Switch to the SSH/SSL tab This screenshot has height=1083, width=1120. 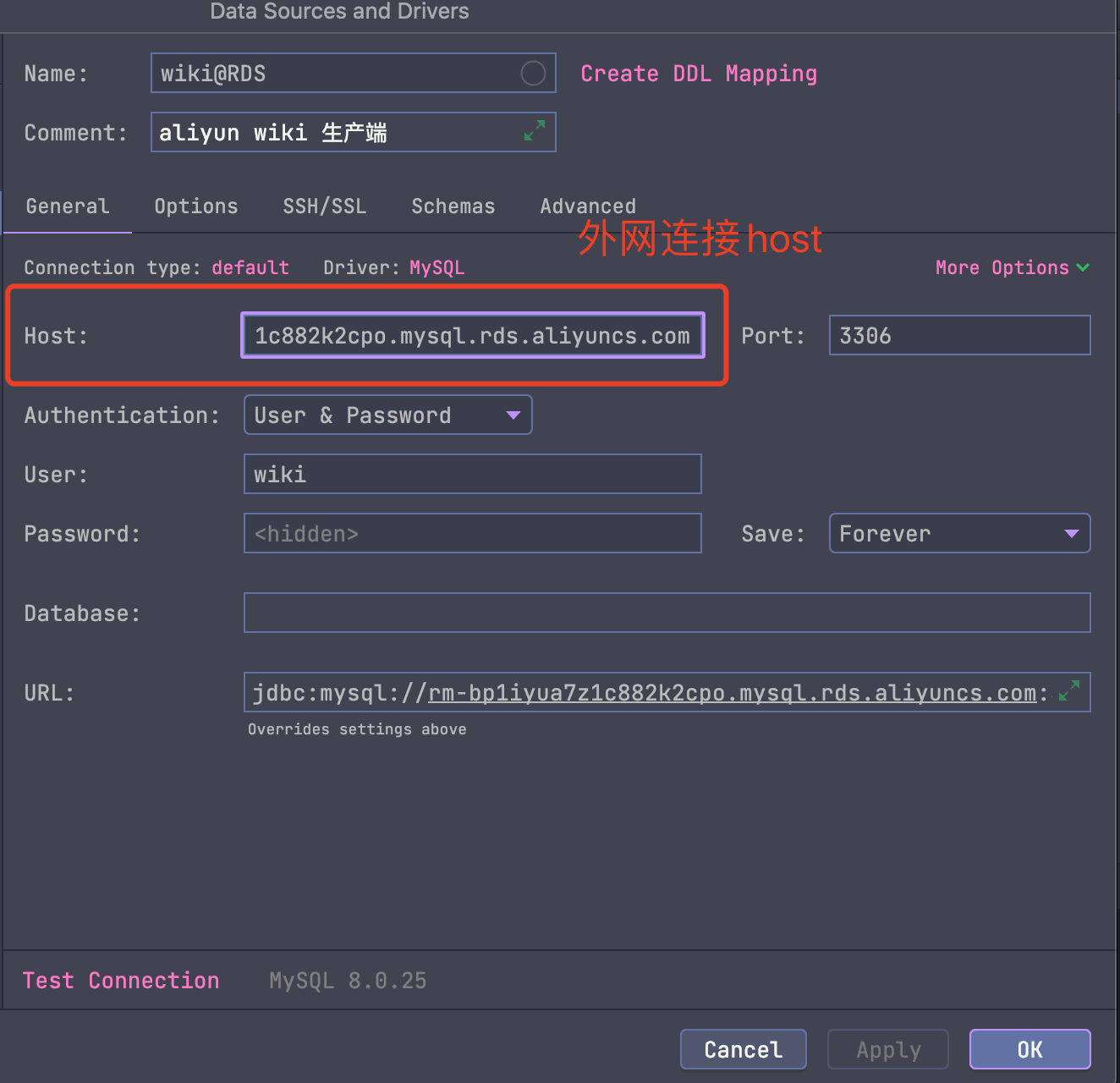click(325, 206)
